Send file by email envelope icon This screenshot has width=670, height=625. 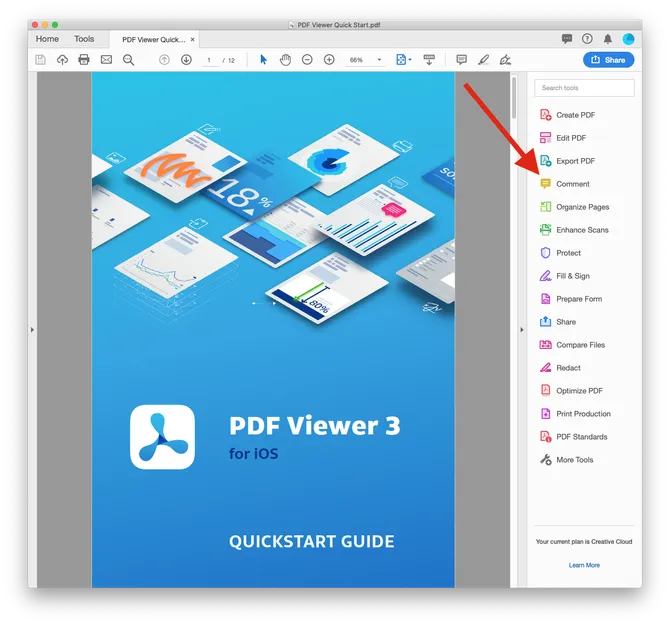click(x=106, y=60)
